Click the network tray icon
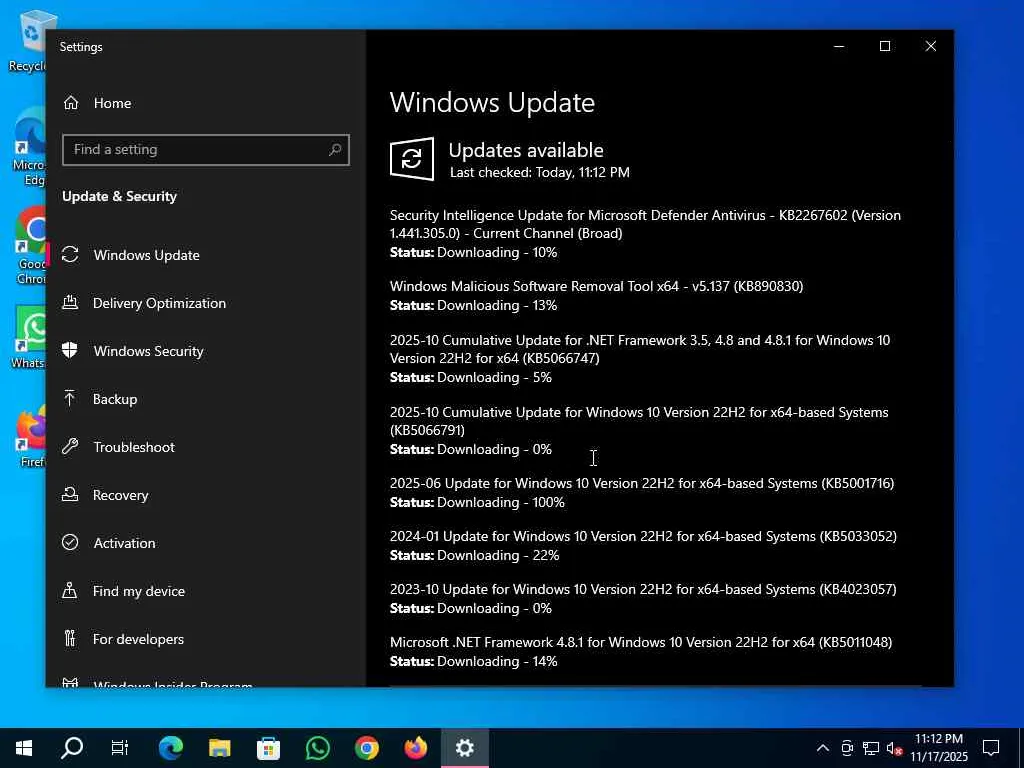The height and width of the screenshot is (768, 1024). pyautogui.click(x=871, y=748)
